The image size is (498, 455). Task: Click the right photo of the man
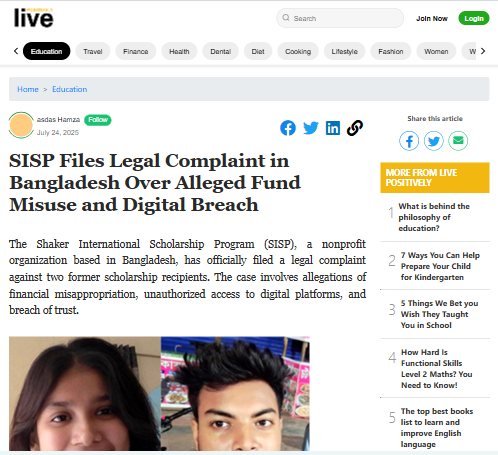pos(235,394)
